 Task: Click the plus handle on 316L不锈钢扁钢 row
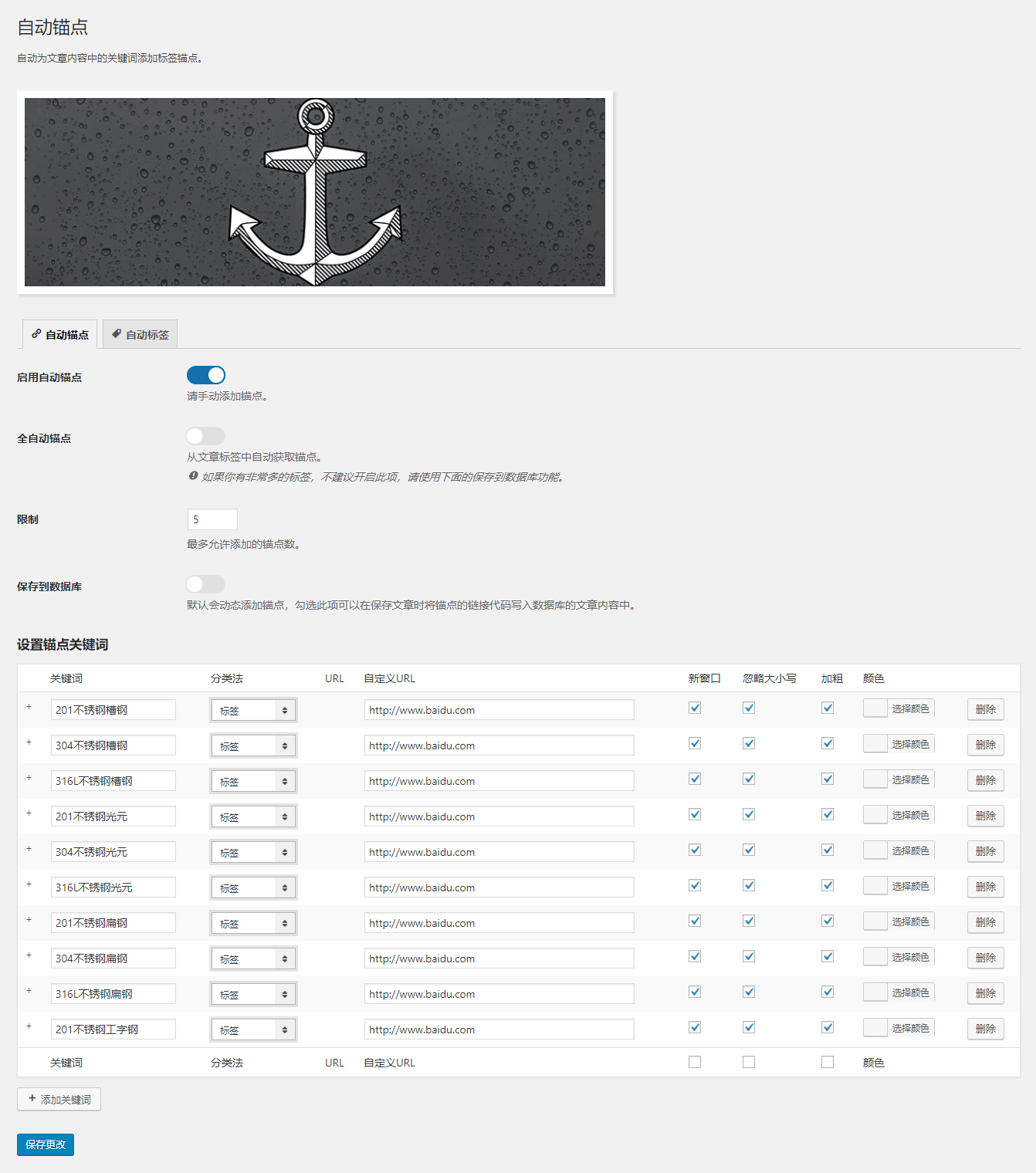pos(29,991)
